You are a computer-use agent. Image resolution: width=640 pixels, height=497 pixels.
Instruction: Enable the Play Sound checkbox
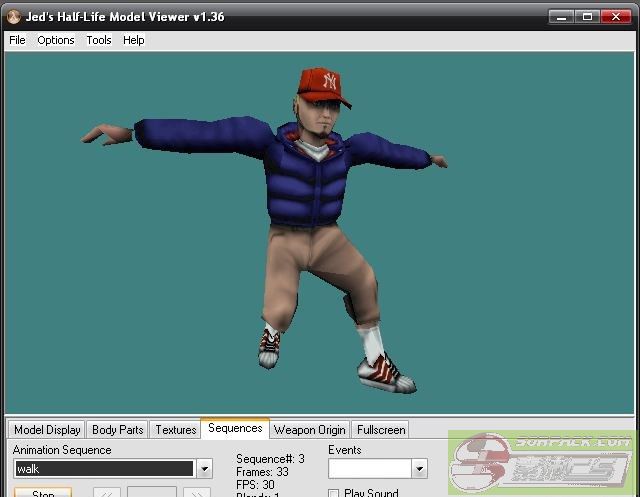(x=334, y=493)
